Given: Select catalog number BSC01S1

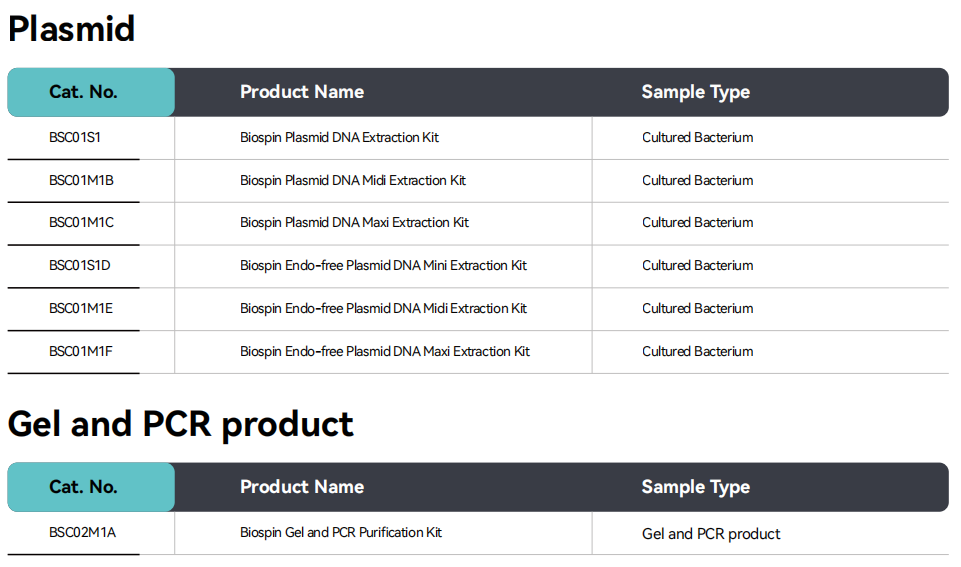Looking at the screenshot, I should (75, 137).
